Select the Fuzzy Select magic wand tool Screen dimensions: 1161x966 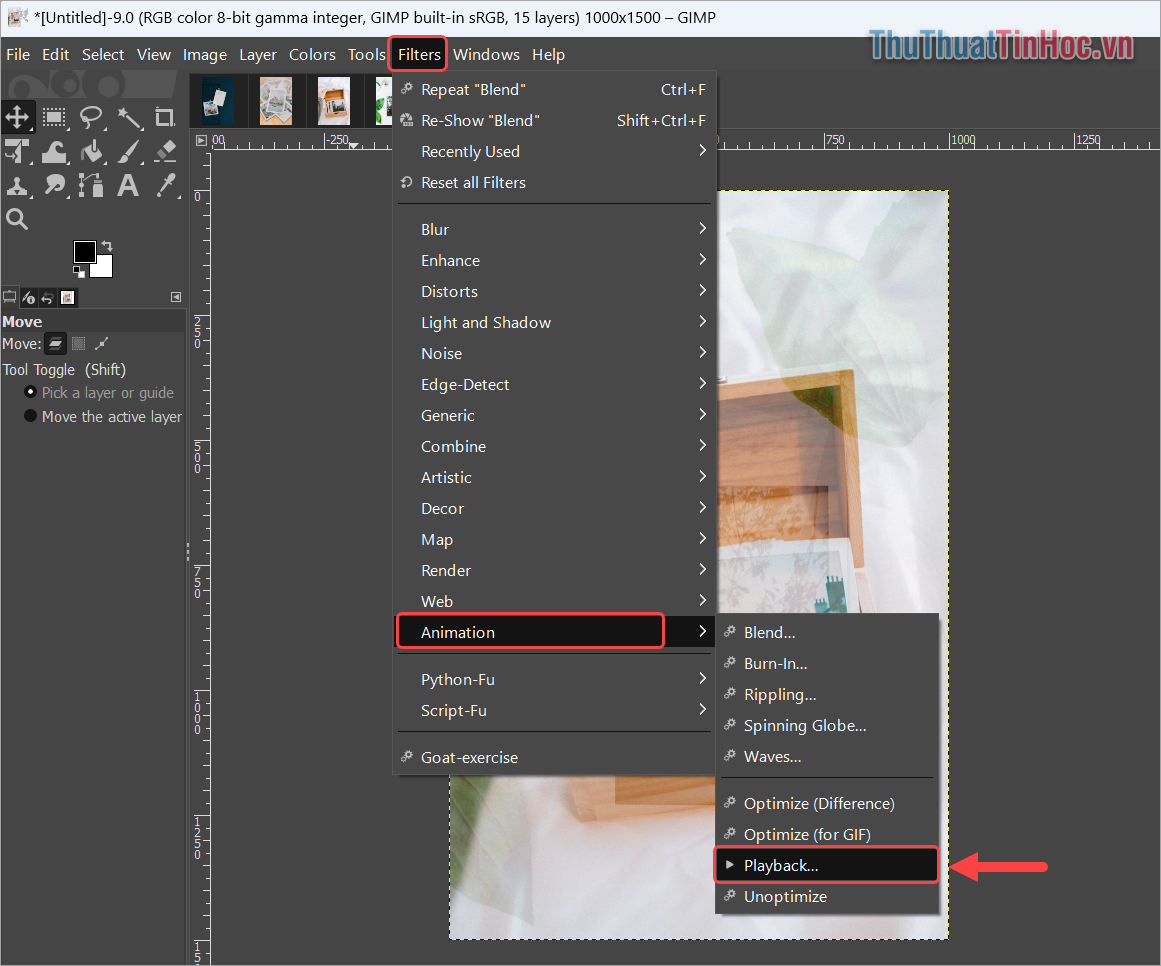coord(129,117)
